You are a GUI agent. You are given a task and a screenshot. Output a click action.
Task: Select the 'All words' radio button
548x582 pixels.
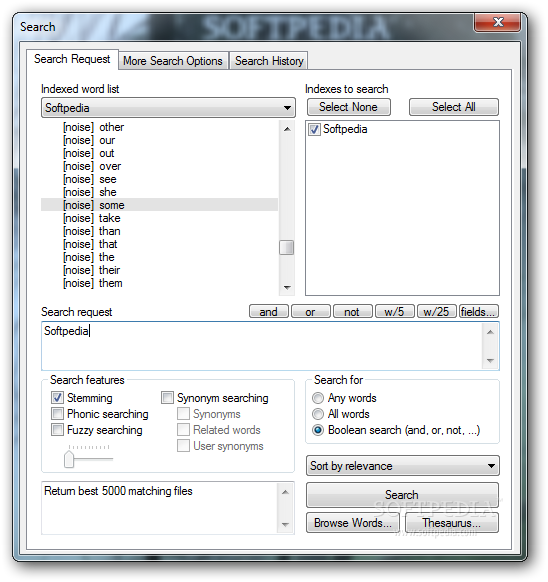[x=318, y=414]
